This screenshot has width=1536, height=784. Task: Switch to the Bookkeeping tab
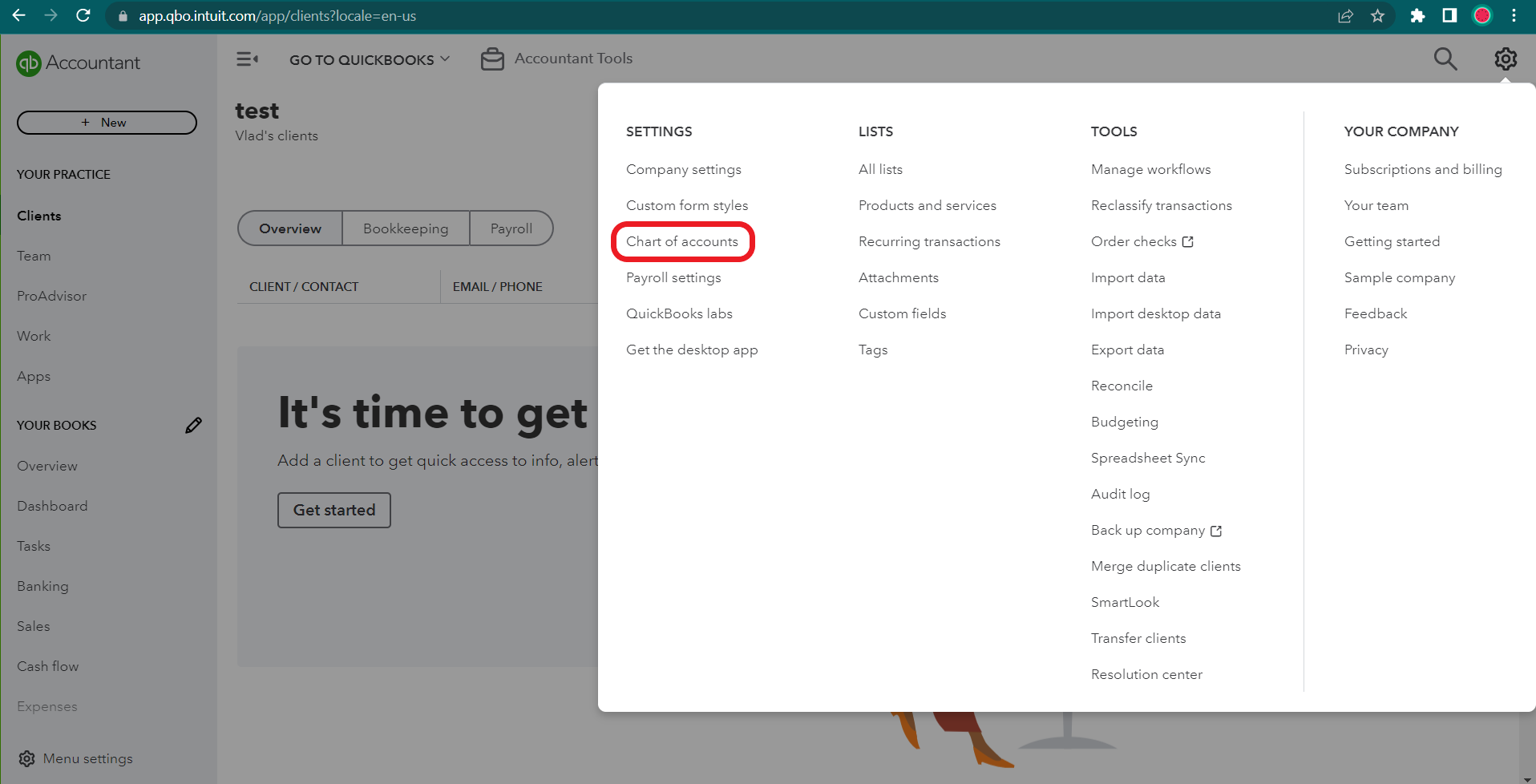[406, 228]
